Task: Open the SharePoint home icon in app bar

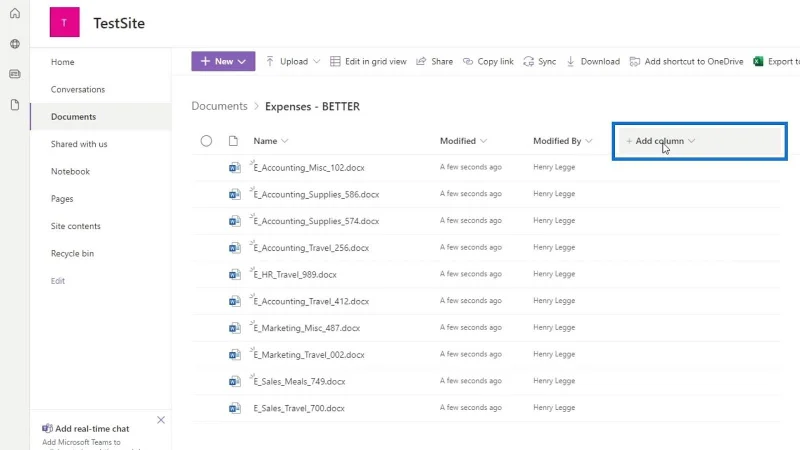Action: [x=15, y=13]
